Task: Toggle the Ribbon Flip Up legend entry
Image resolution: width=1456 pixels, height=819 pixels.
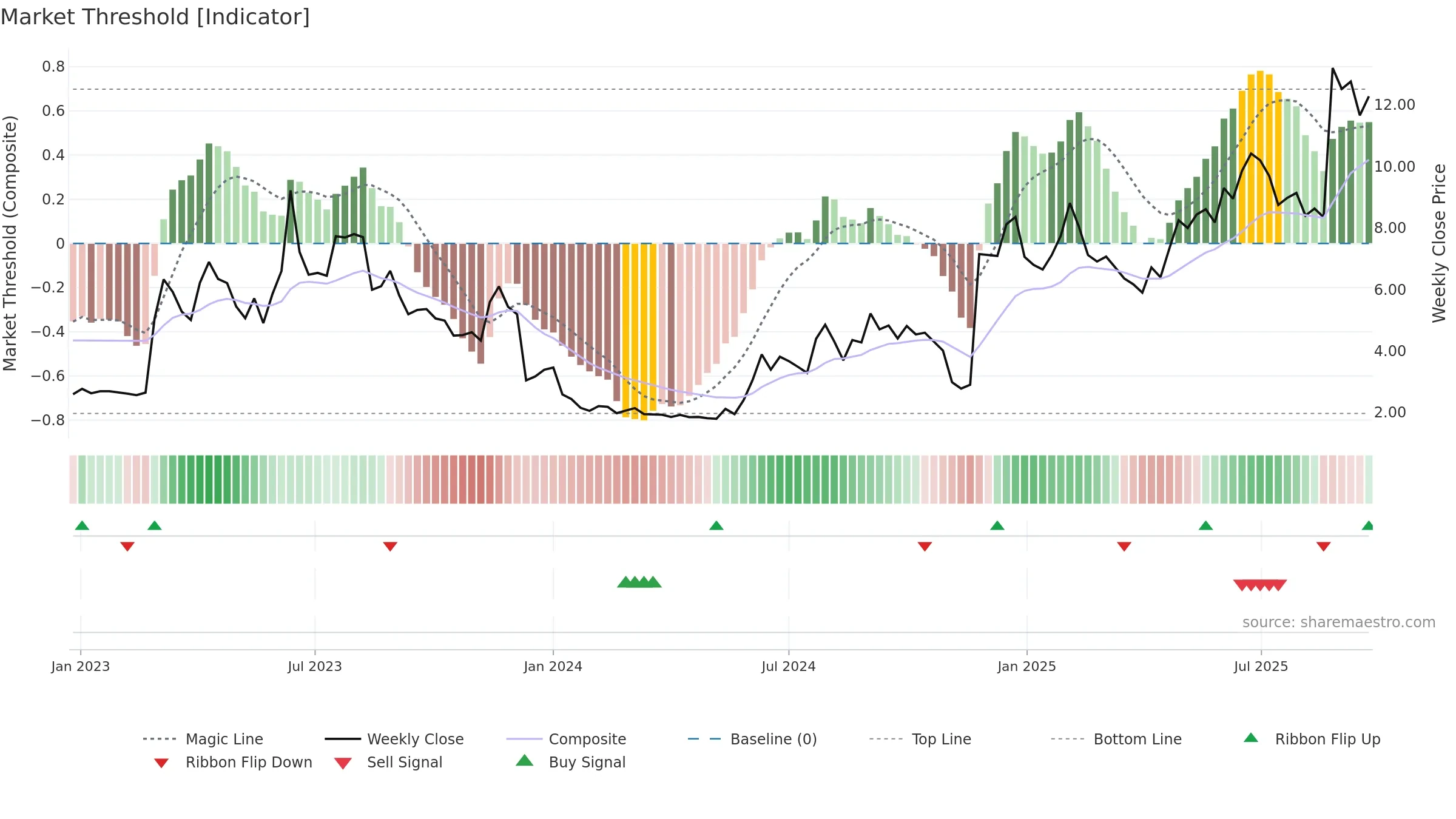Action: click(1312, 739)
